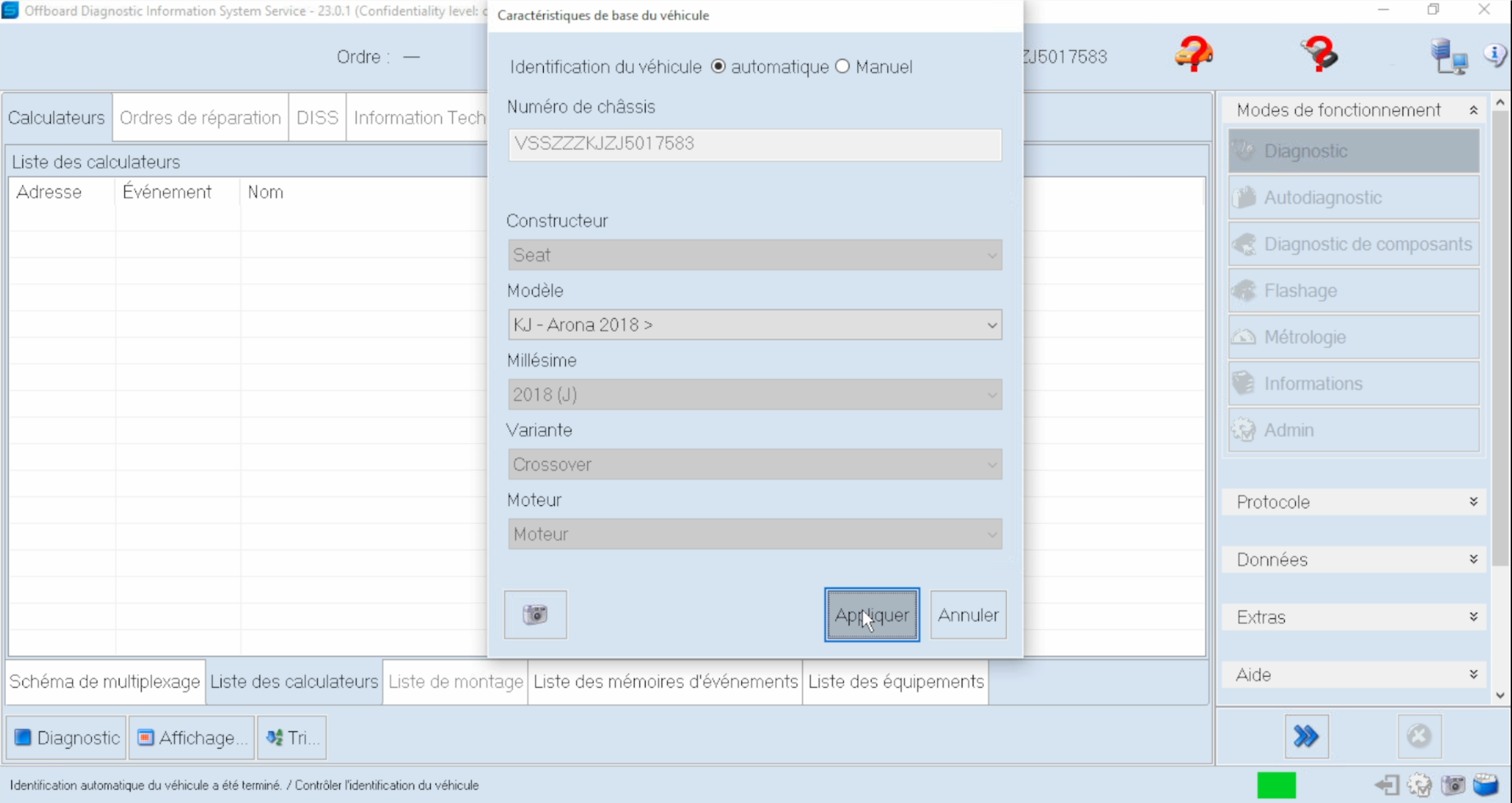The image size is (1512, 803).
Task: Click the green connection status indicator
Action: [x=1276, y=785]
